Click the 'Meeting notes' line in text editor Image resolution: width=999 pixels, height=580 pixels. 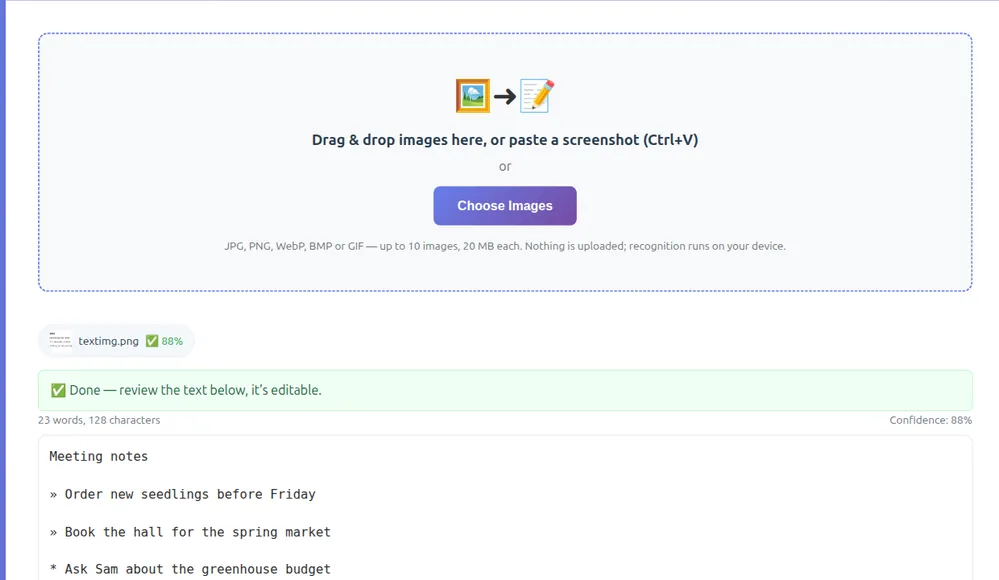pyautogui.click(x=99, y=456)
